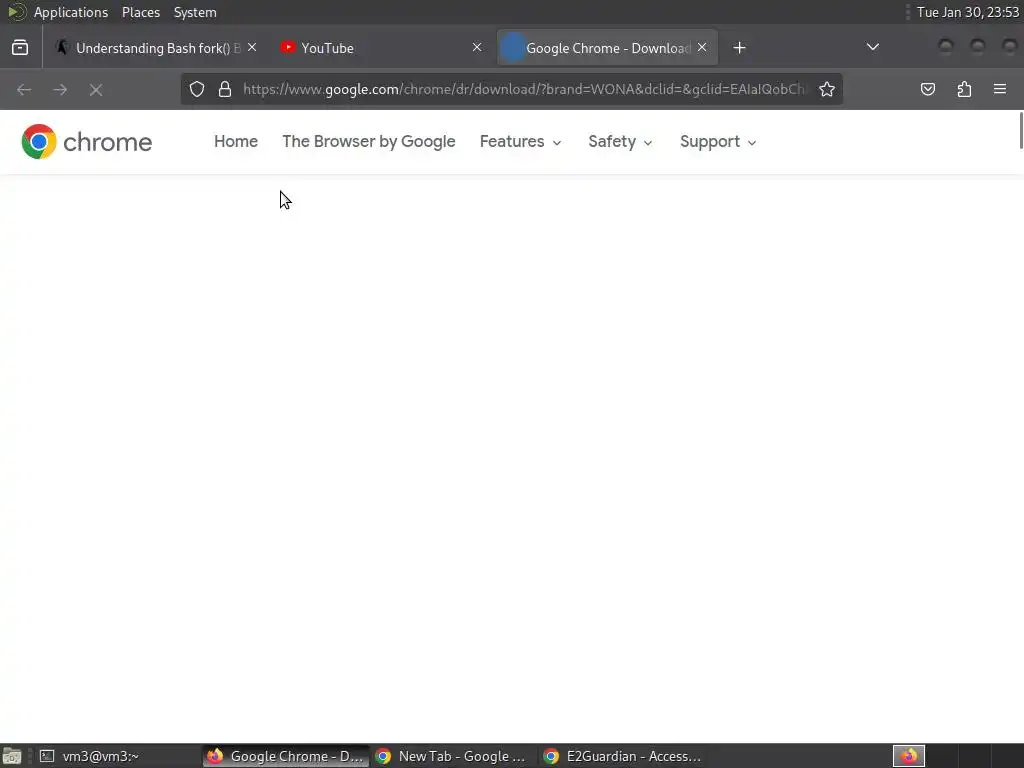Open the Extensions puzzle icon
Viewport: 1024px width, 768px height.
tap(964, 89)
